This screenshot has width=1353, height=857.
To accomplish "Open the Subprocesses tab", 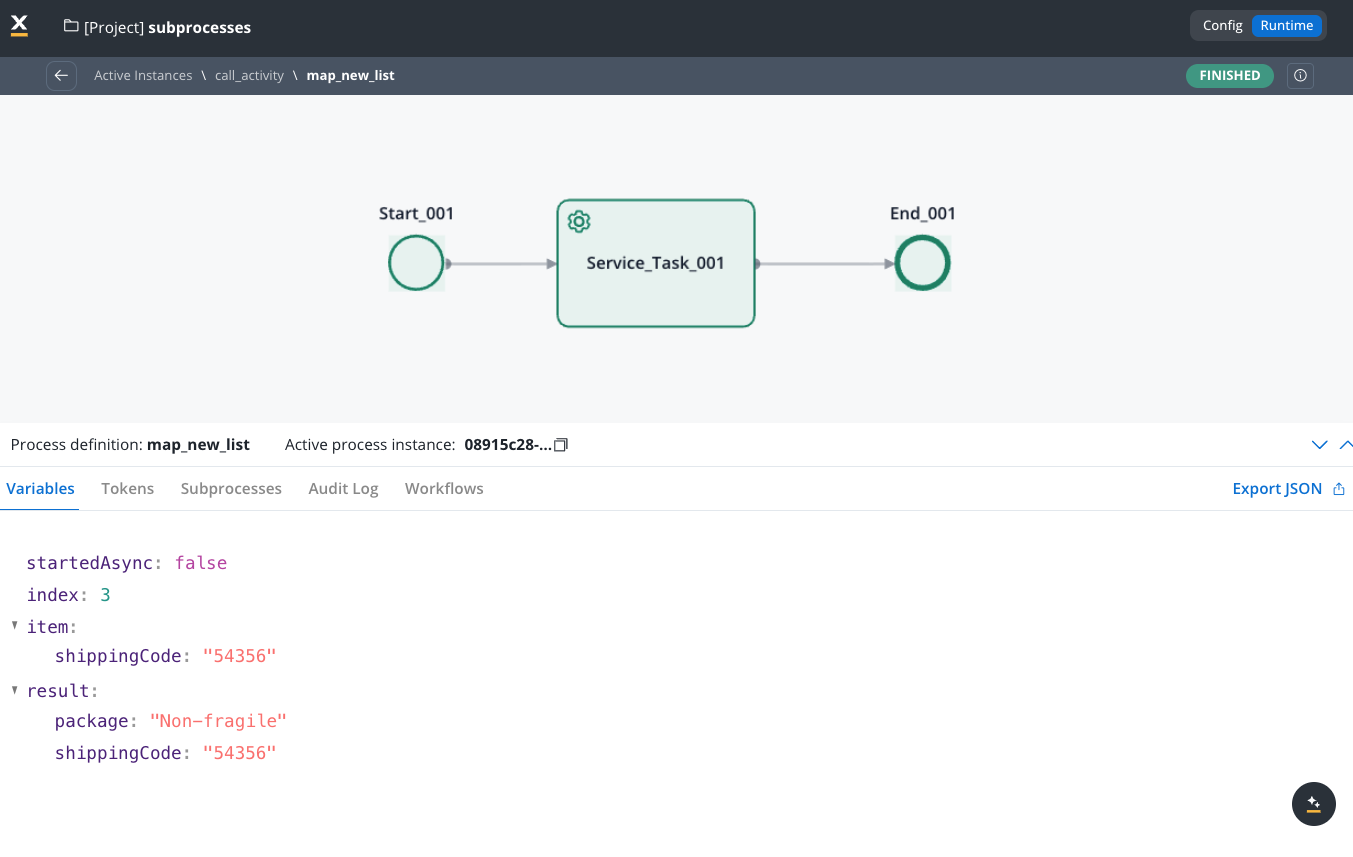I will click(x=231, y=489).
